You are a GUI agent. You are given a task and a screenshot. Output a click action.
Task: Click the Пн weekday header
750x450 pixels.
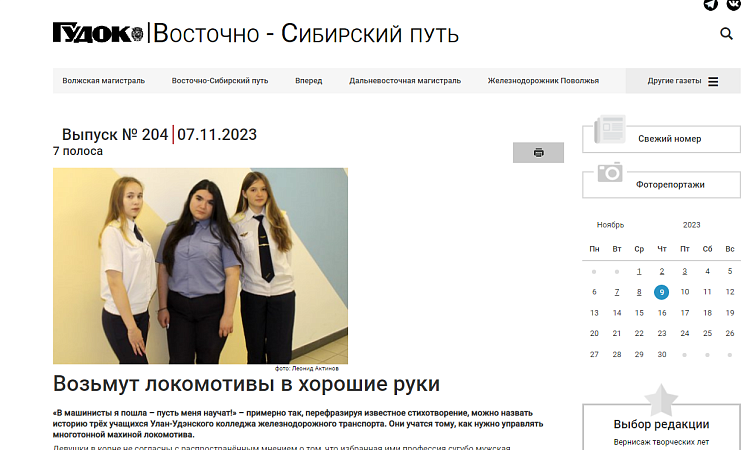594,249
